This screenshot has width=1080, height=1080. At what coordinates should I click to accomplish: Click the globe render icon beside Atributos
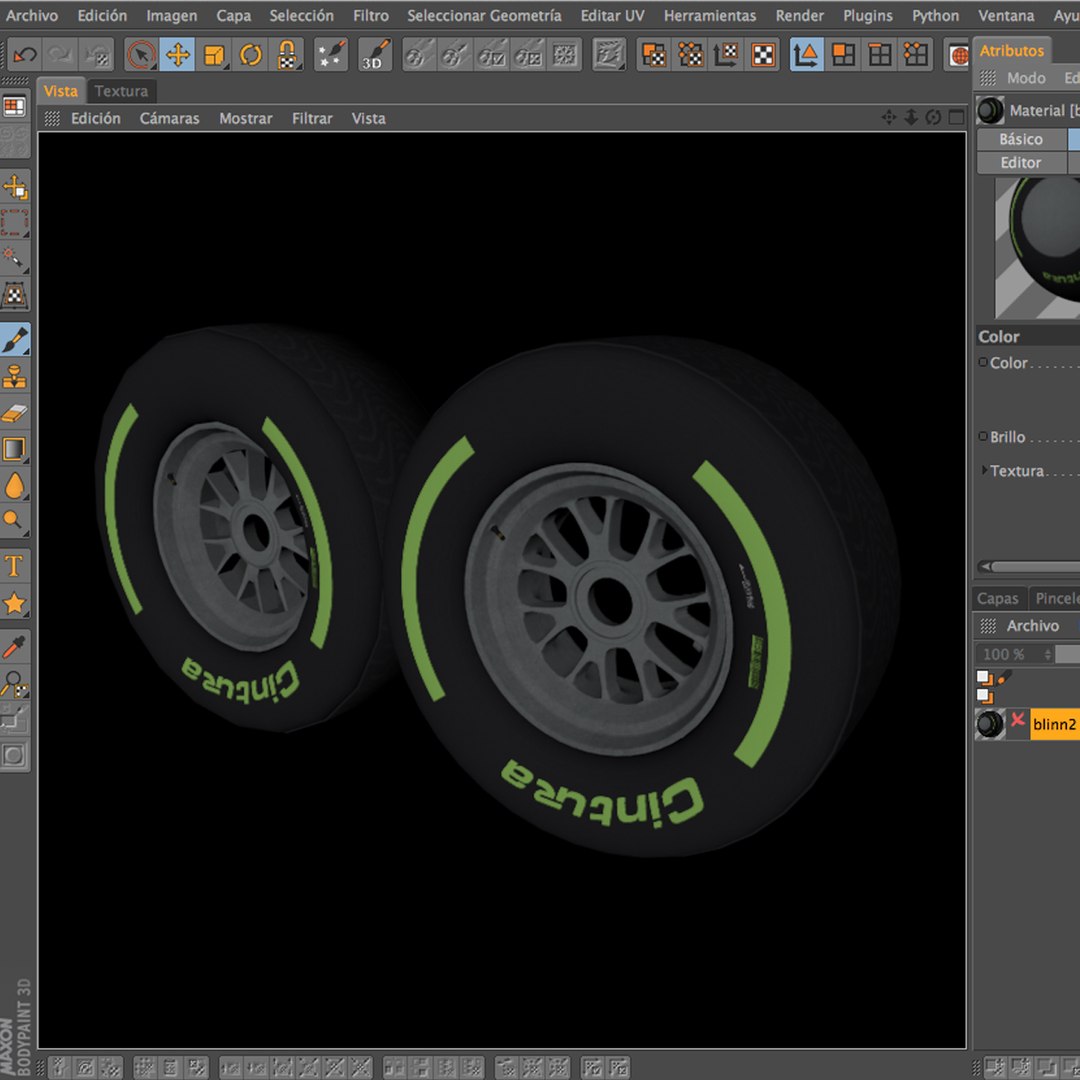tap(958, 55)
